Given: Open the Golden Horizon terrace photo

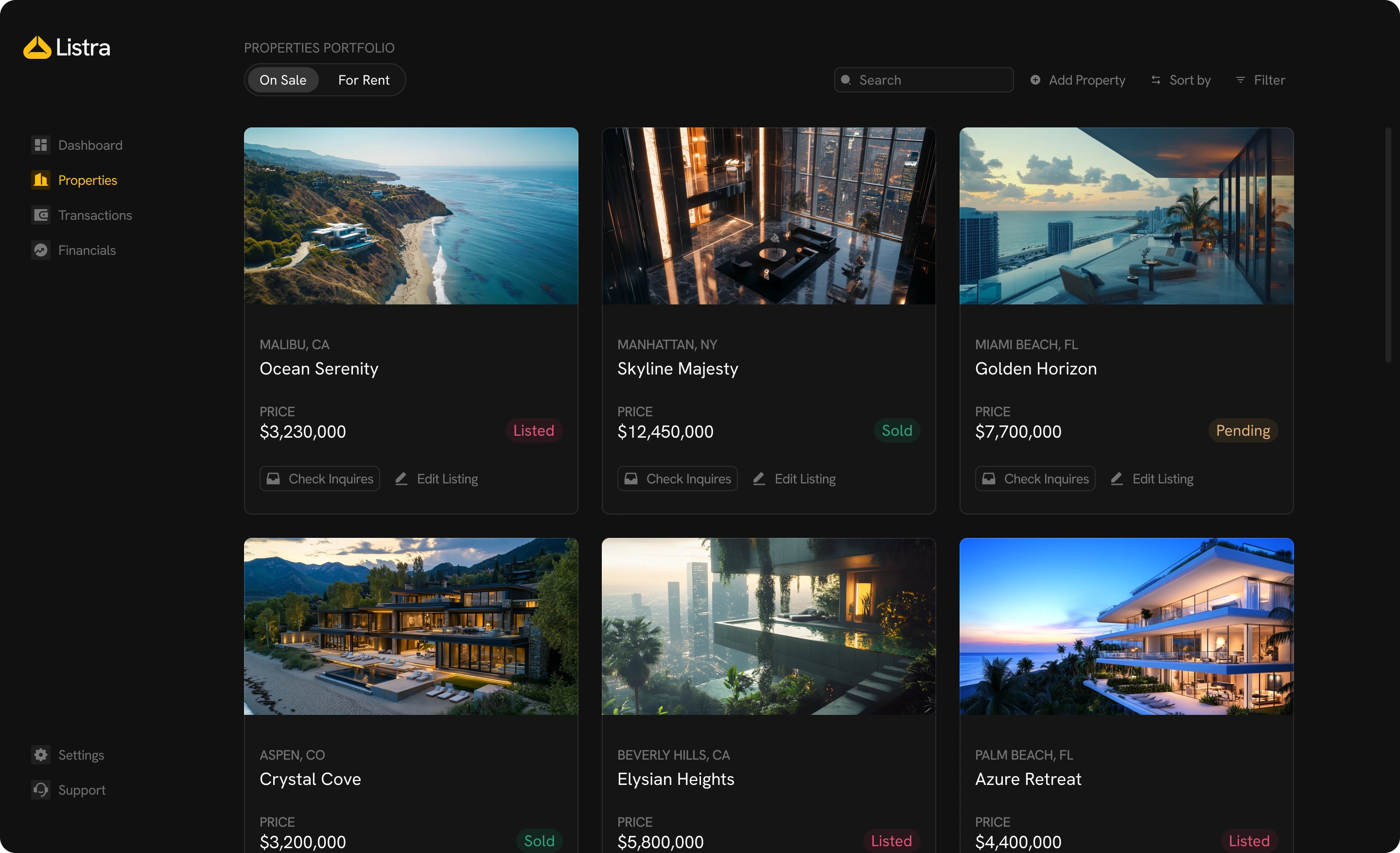Looking at the screenshot, I should coord(1126,215).
